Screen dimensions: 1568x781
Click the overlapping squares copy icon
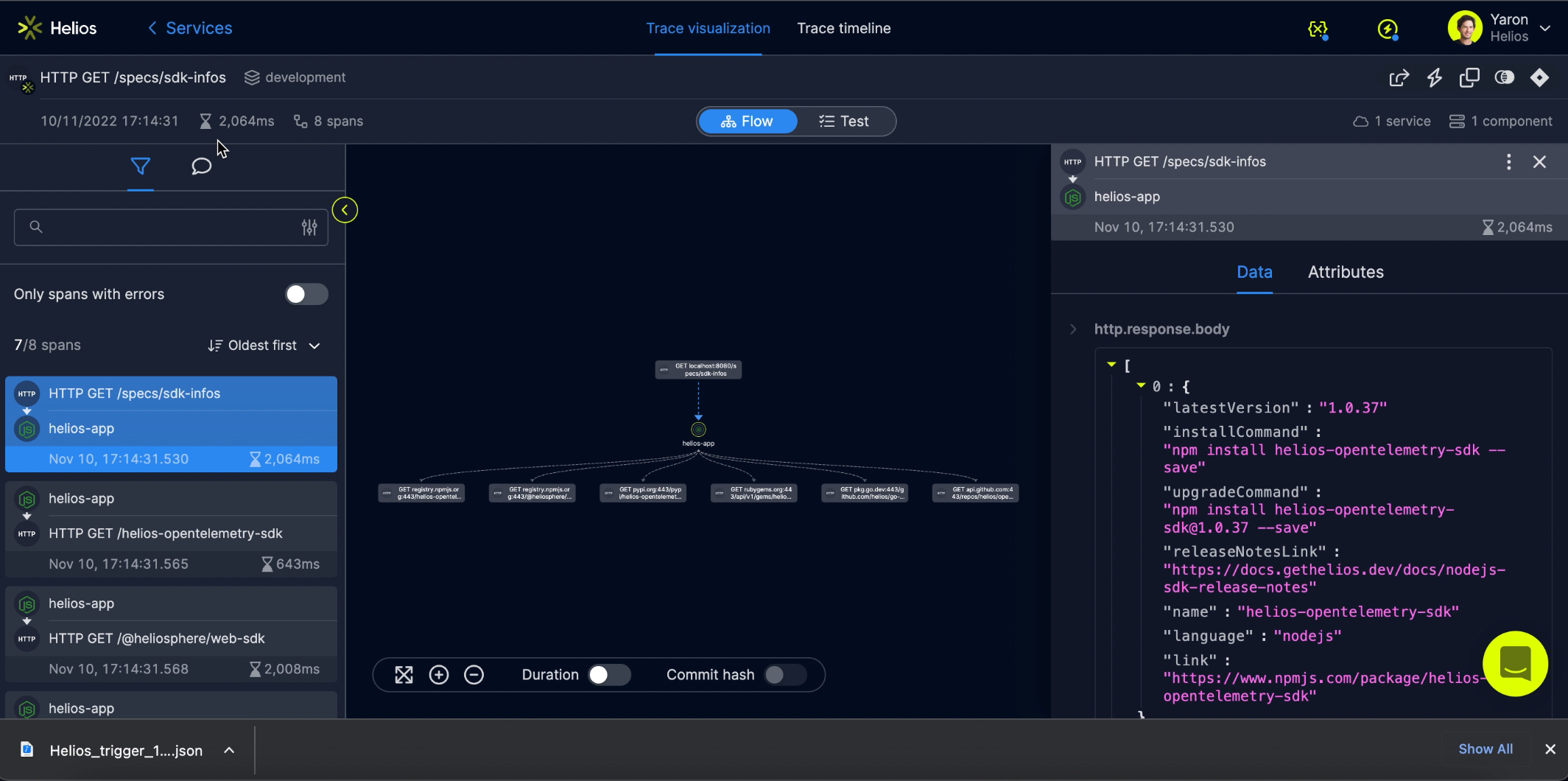(1469, 77)
